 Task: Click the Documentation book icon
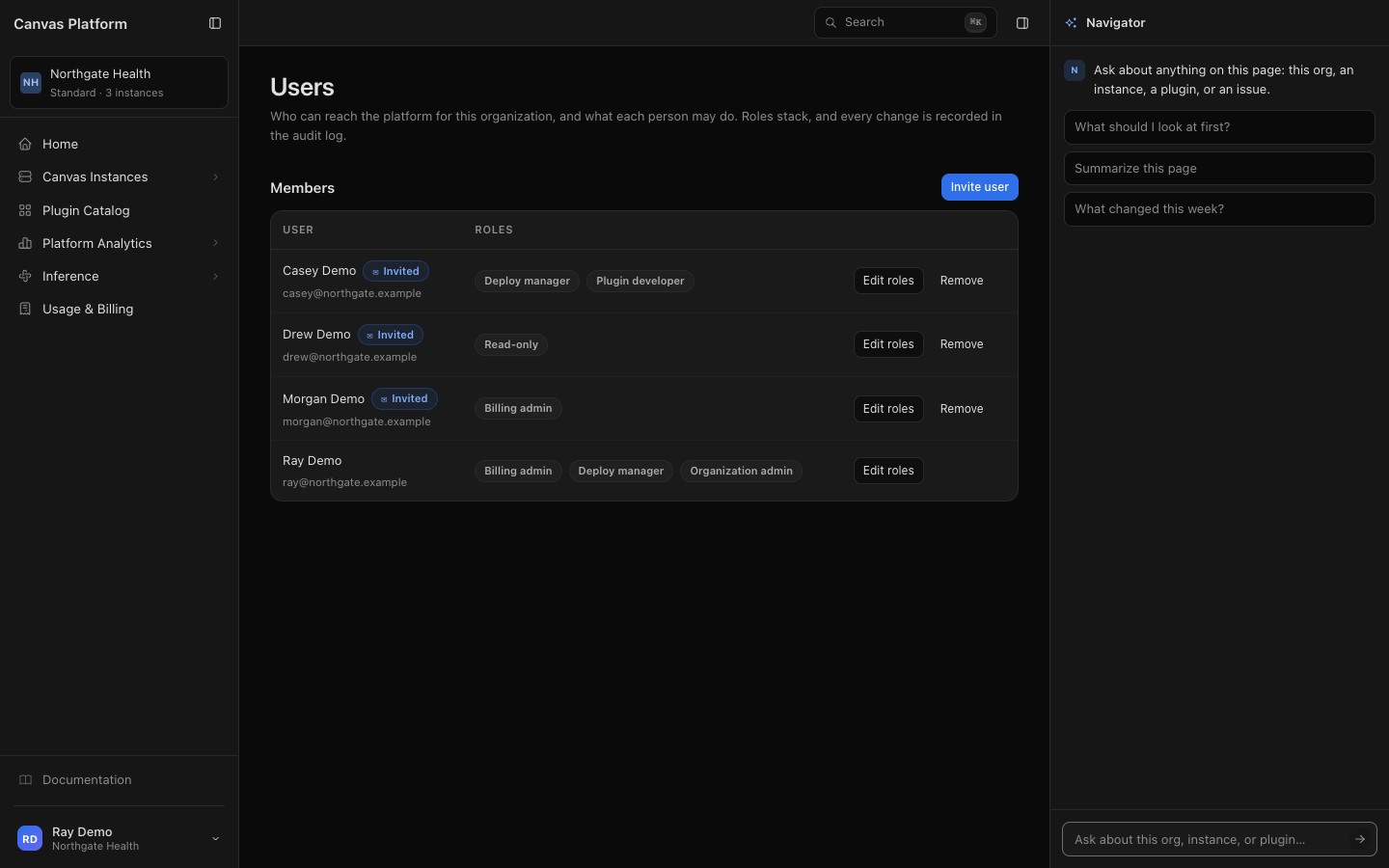pyautogui.click(x=25, y=779)
